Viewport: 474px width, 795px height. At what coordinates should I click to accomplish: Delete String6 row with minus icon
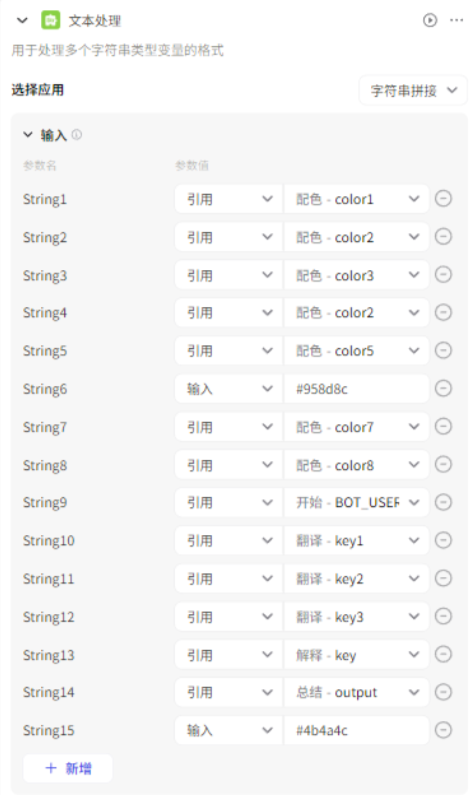pos(444,389)
